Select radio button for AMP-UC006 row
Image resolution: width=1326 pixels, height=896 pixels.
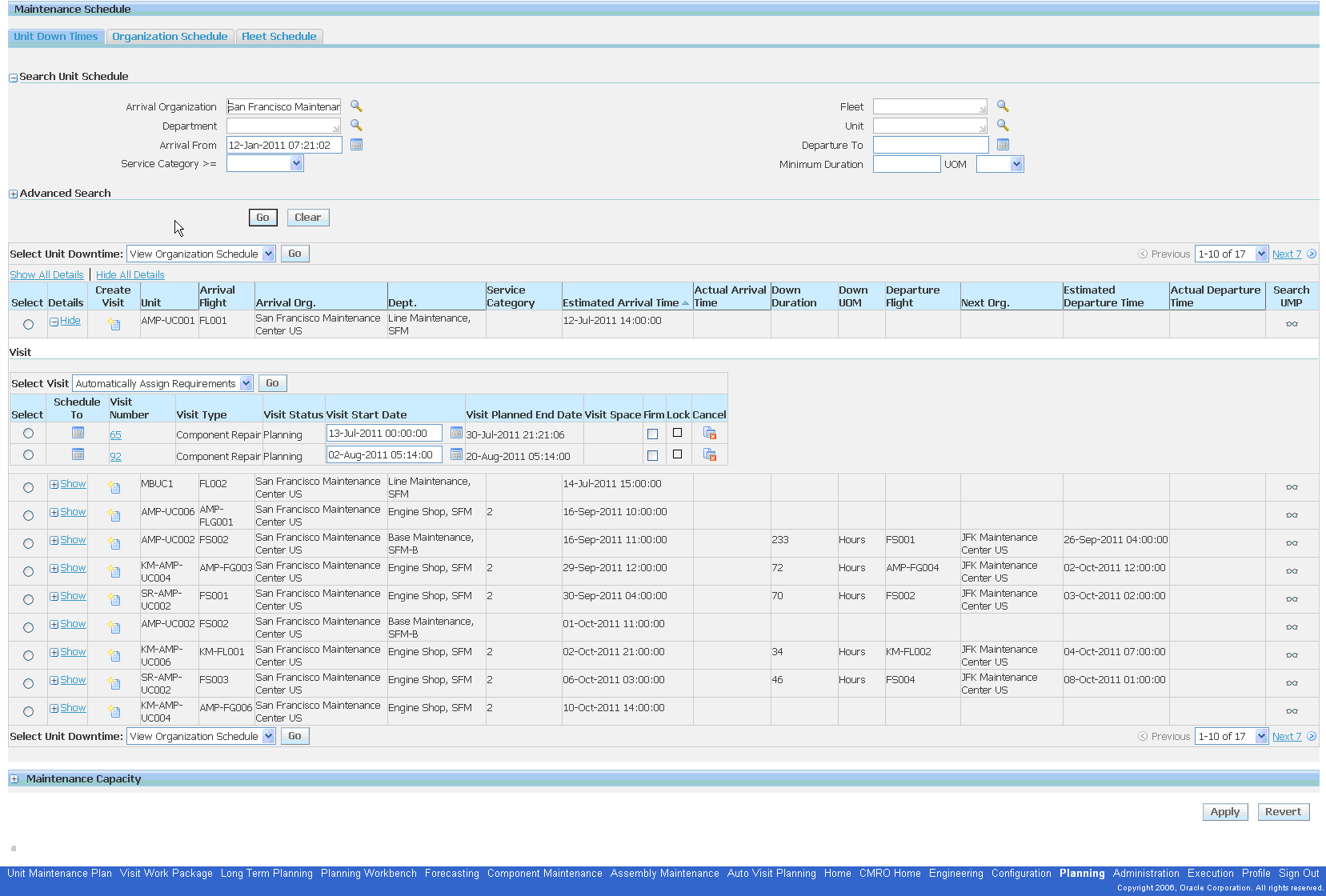28,515
